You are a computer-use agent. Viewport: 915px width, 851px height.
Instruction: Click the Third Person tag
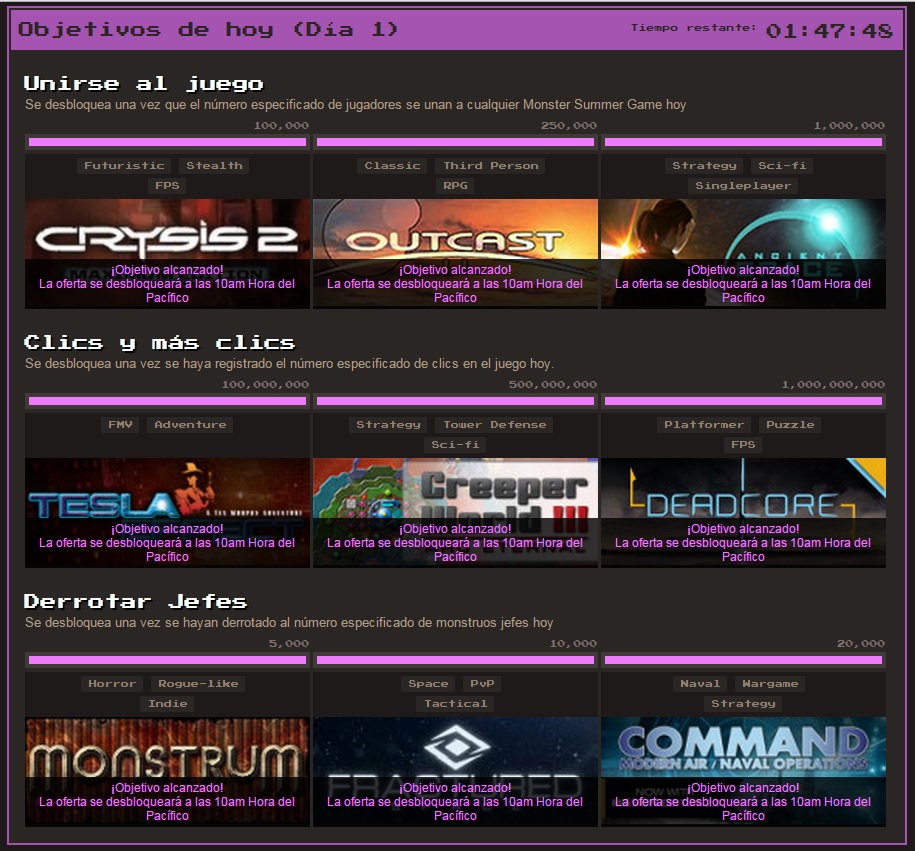491,166
